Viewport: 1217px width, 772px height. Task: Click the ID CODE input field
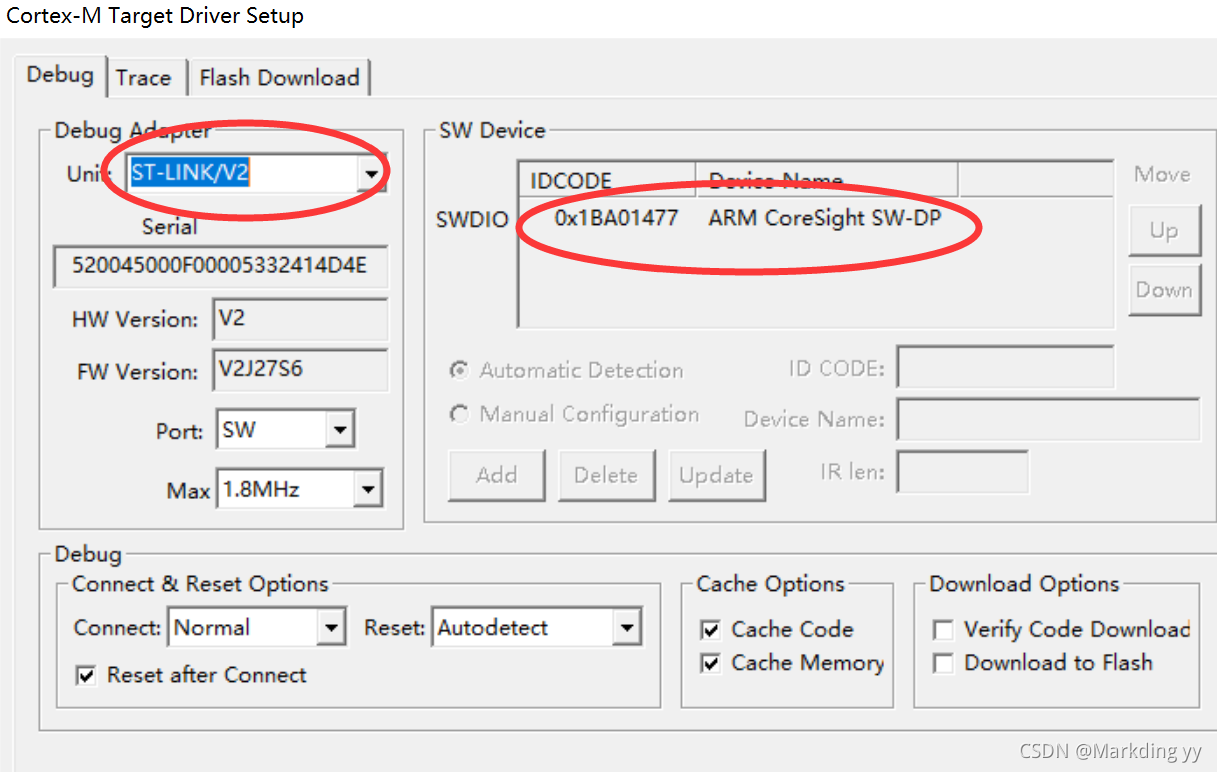(x=1005, y=367)
